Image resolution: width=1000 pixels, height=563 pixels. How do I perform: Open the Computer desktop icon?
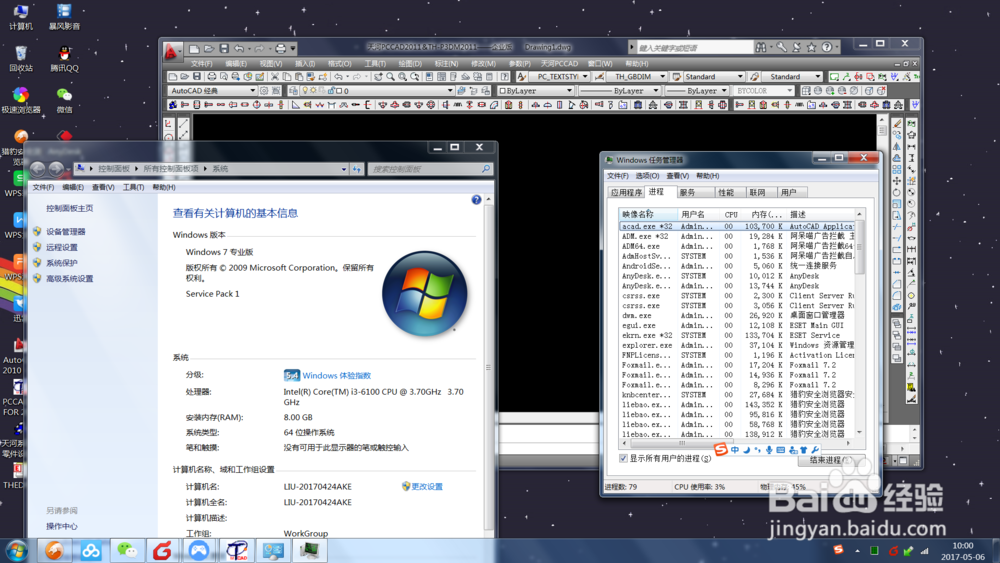pyautogui.click(x=21, y=17)
